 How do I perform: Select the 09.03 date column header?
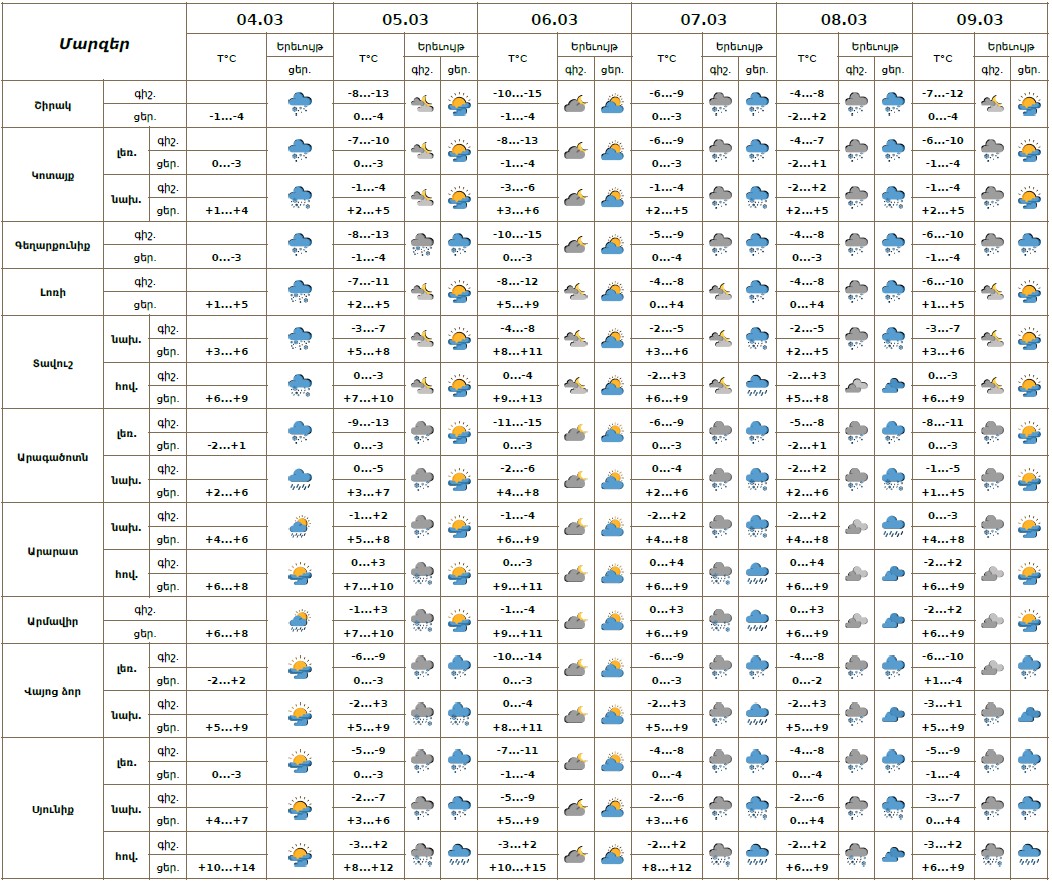click(980, 19)
